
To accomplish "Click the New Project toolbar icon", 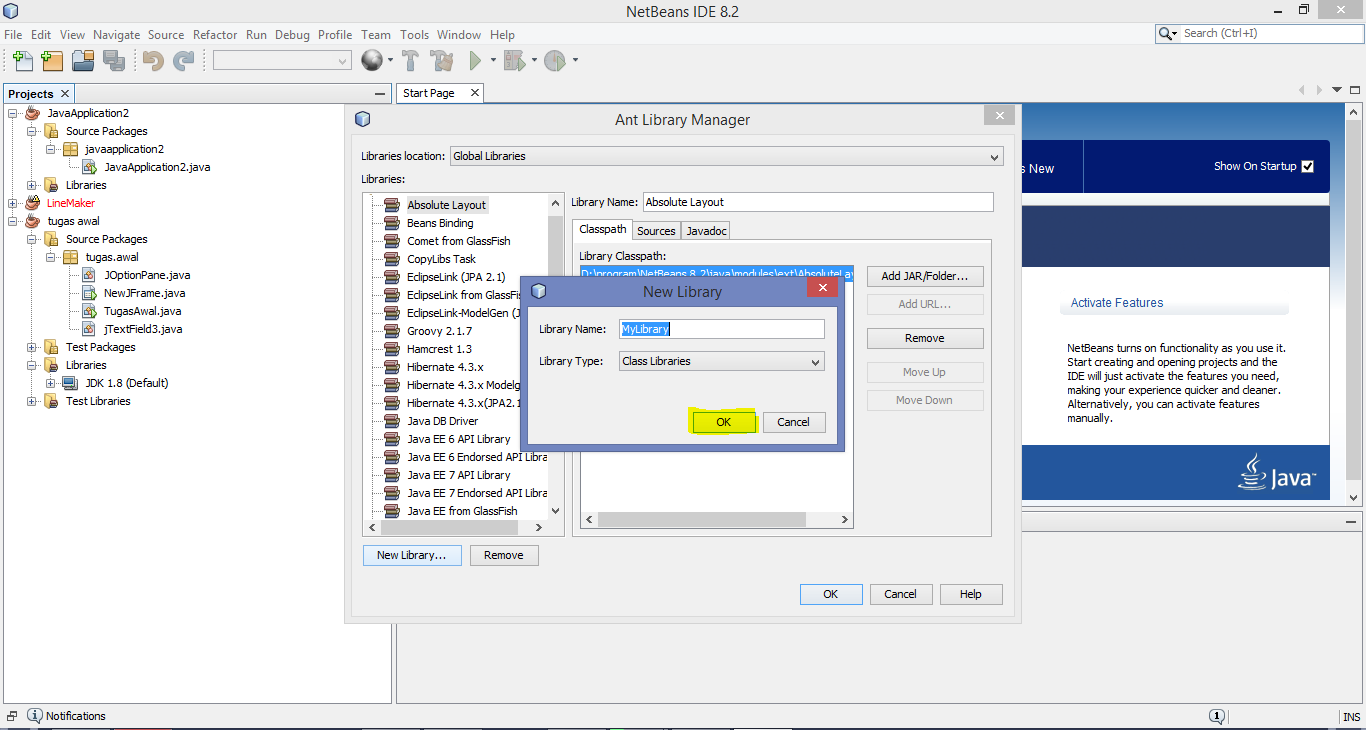I will [51, 61].
